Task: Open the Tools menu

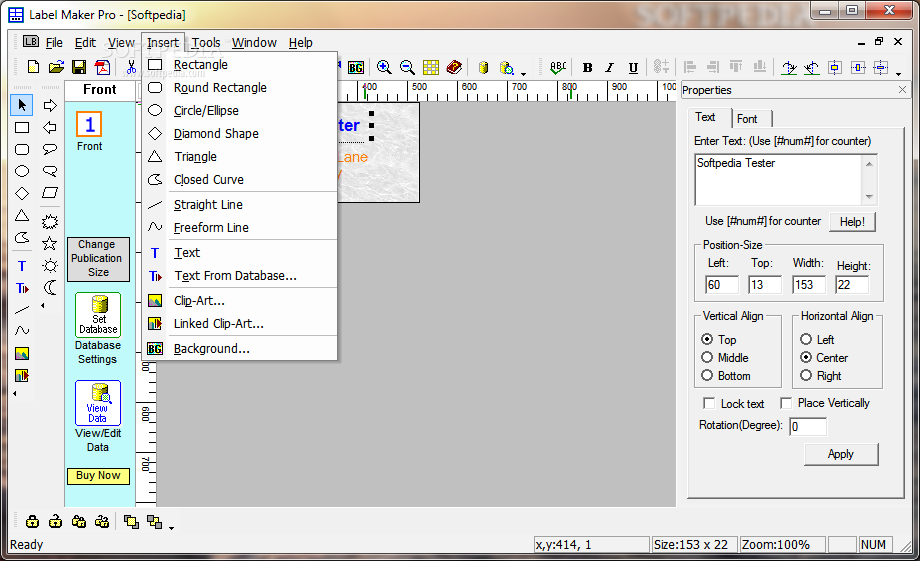Action: point(206,43)
